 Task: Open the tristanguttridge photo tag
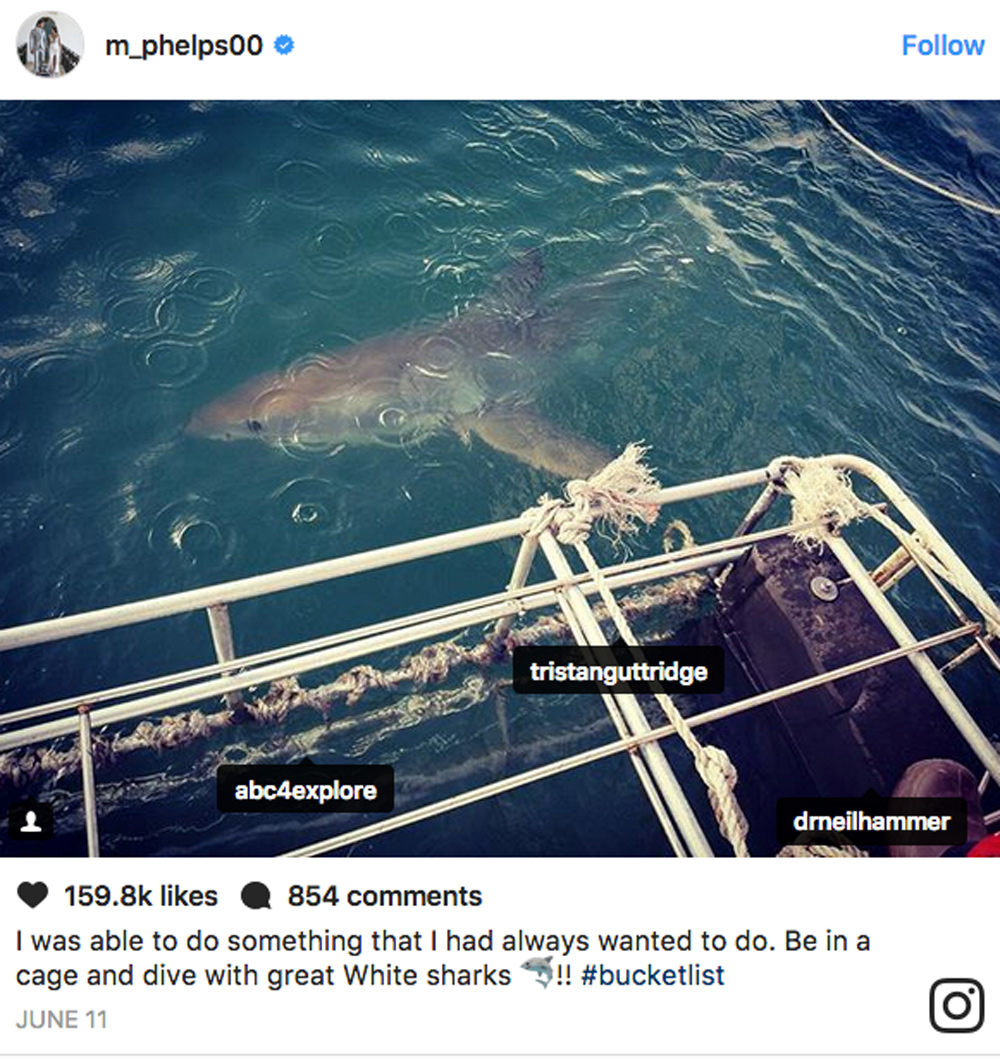619,671
